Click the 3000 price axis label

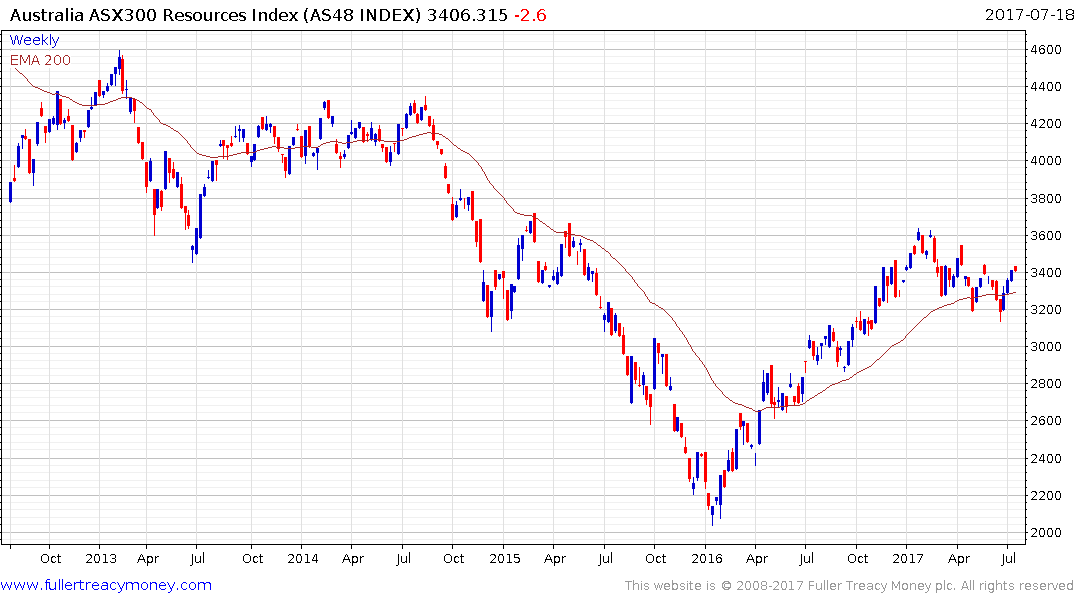point(1046,346)
